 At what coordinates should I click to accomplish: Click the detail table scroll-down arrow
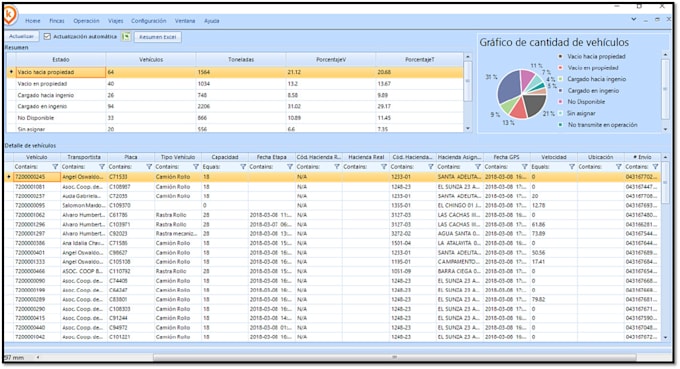pos(665,337)
